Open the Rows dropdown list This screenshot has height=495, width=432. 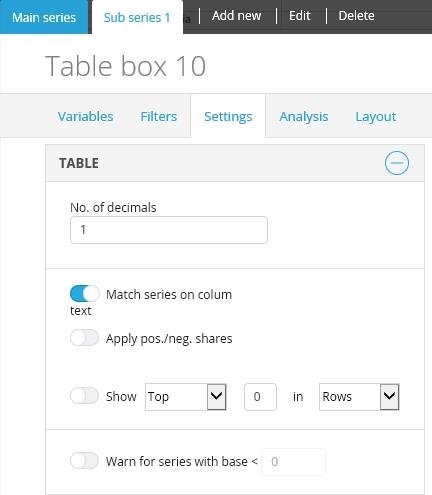[x=359, y=397]
